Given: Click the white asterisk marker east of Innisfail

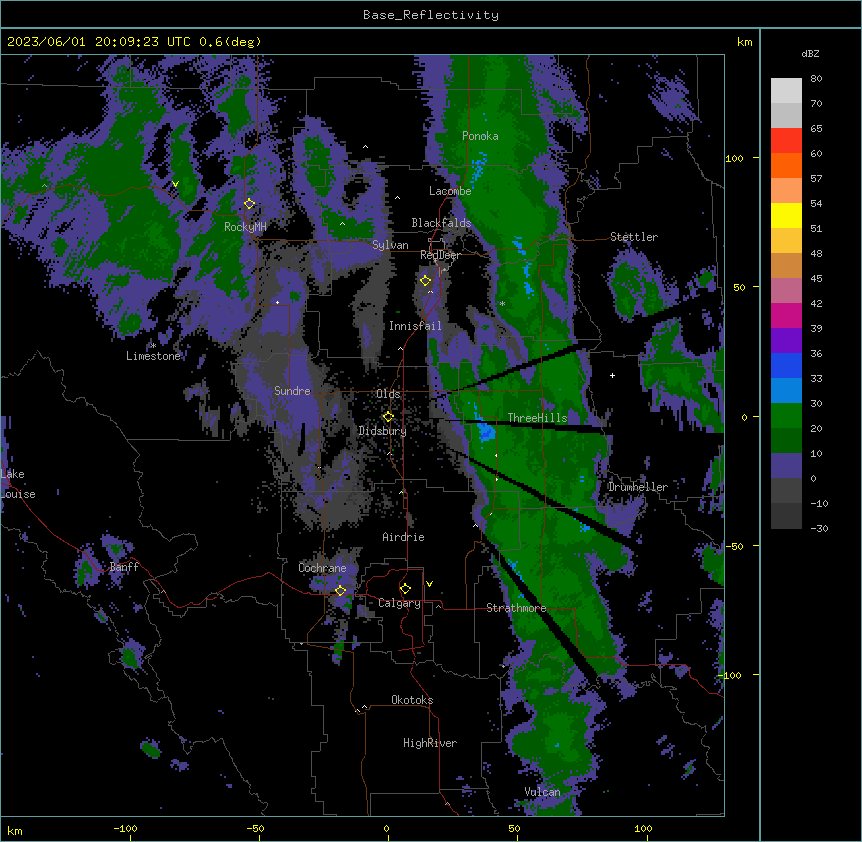Looking at the screenshot, I should [502, 303].
